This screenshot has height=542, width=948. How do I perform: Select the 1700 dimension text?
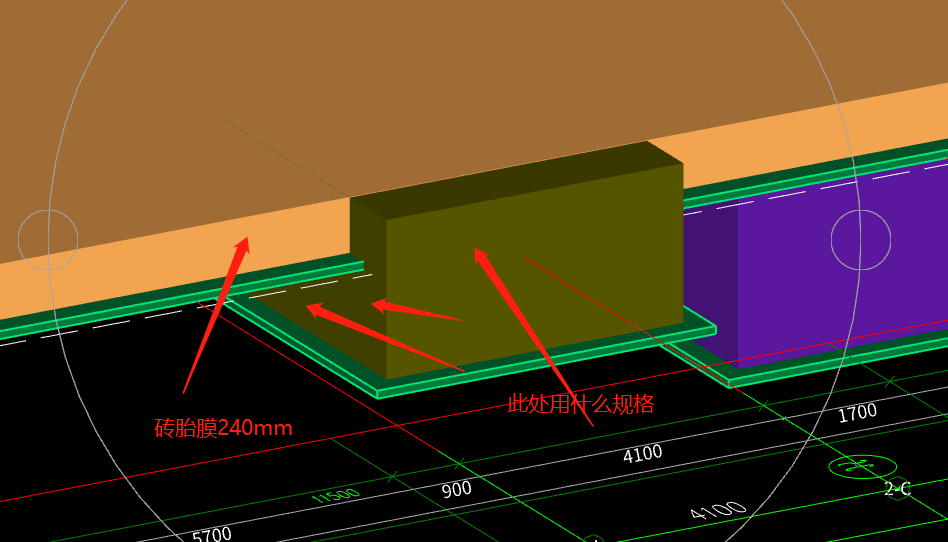(x=857, y=413)
